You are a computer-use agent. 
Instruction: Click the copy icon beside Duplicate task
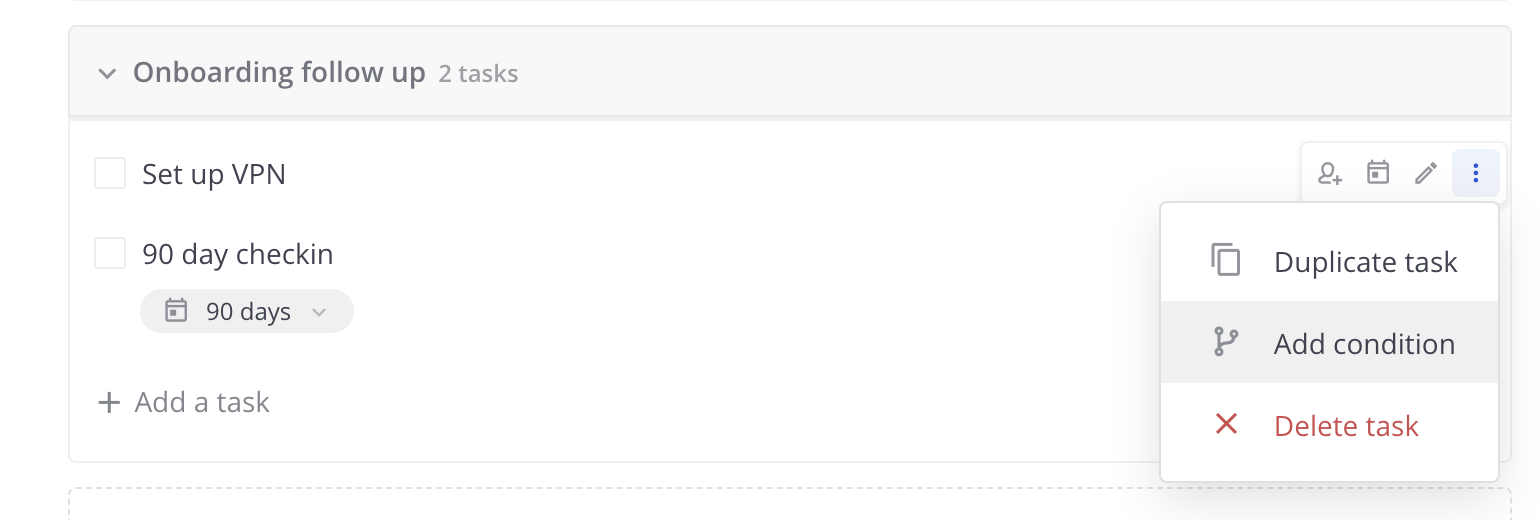click(1226, 260)
